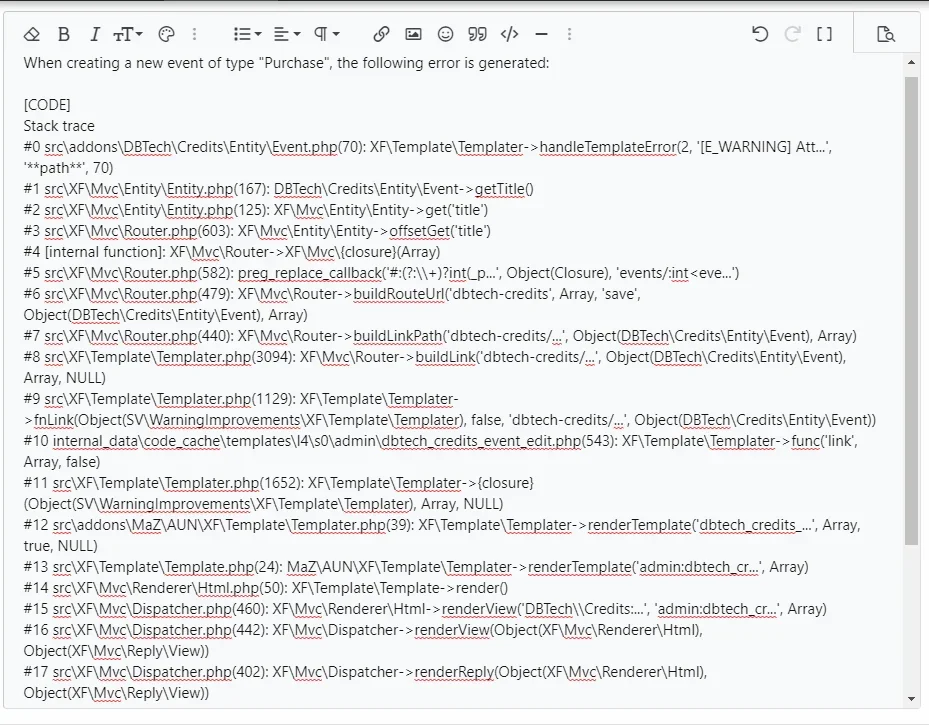Insert a horizontal line
The width and height of the screenshot is (929, 725).
tap(541, 34)
